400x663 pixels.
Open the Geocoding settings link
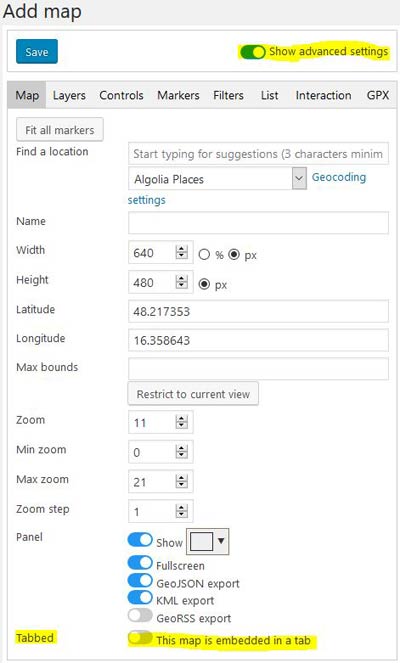tap(247, 189)
